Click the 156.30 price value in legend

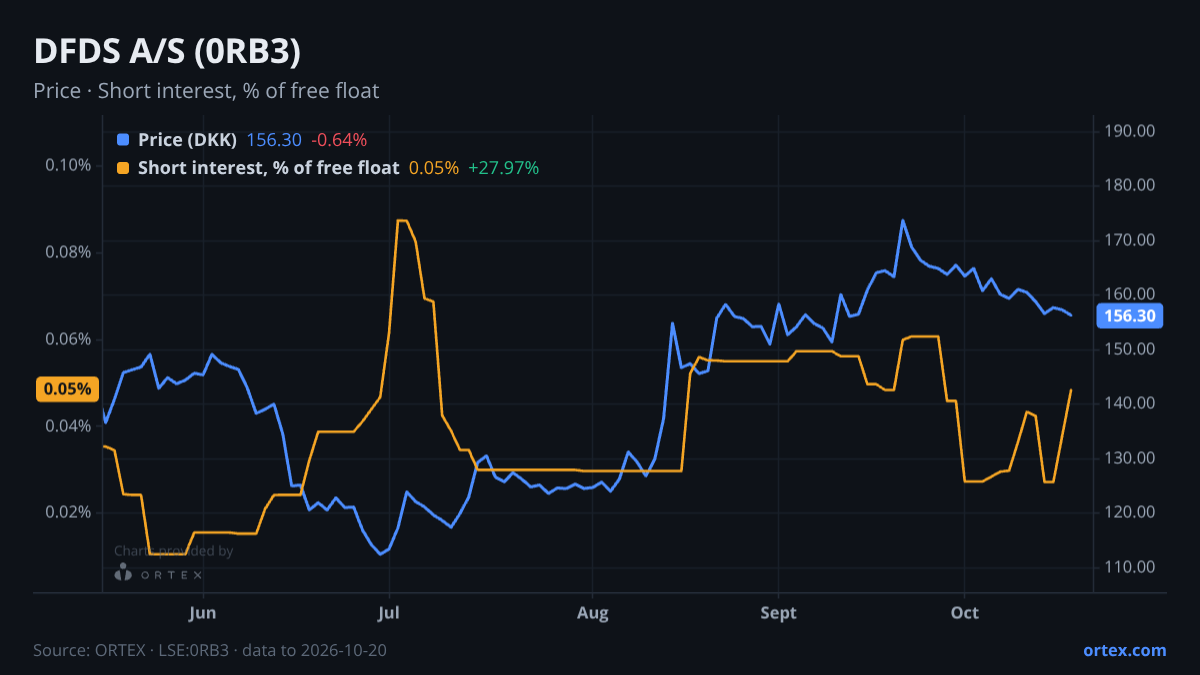(274, 140)
